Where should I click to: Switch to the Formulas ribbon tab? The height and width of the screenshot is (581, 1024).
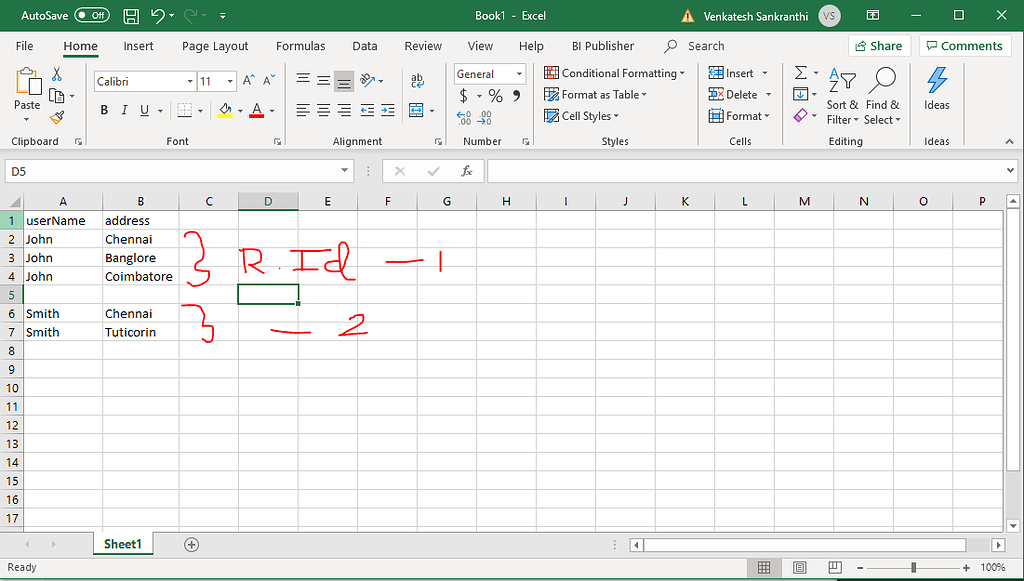(300, 46)
